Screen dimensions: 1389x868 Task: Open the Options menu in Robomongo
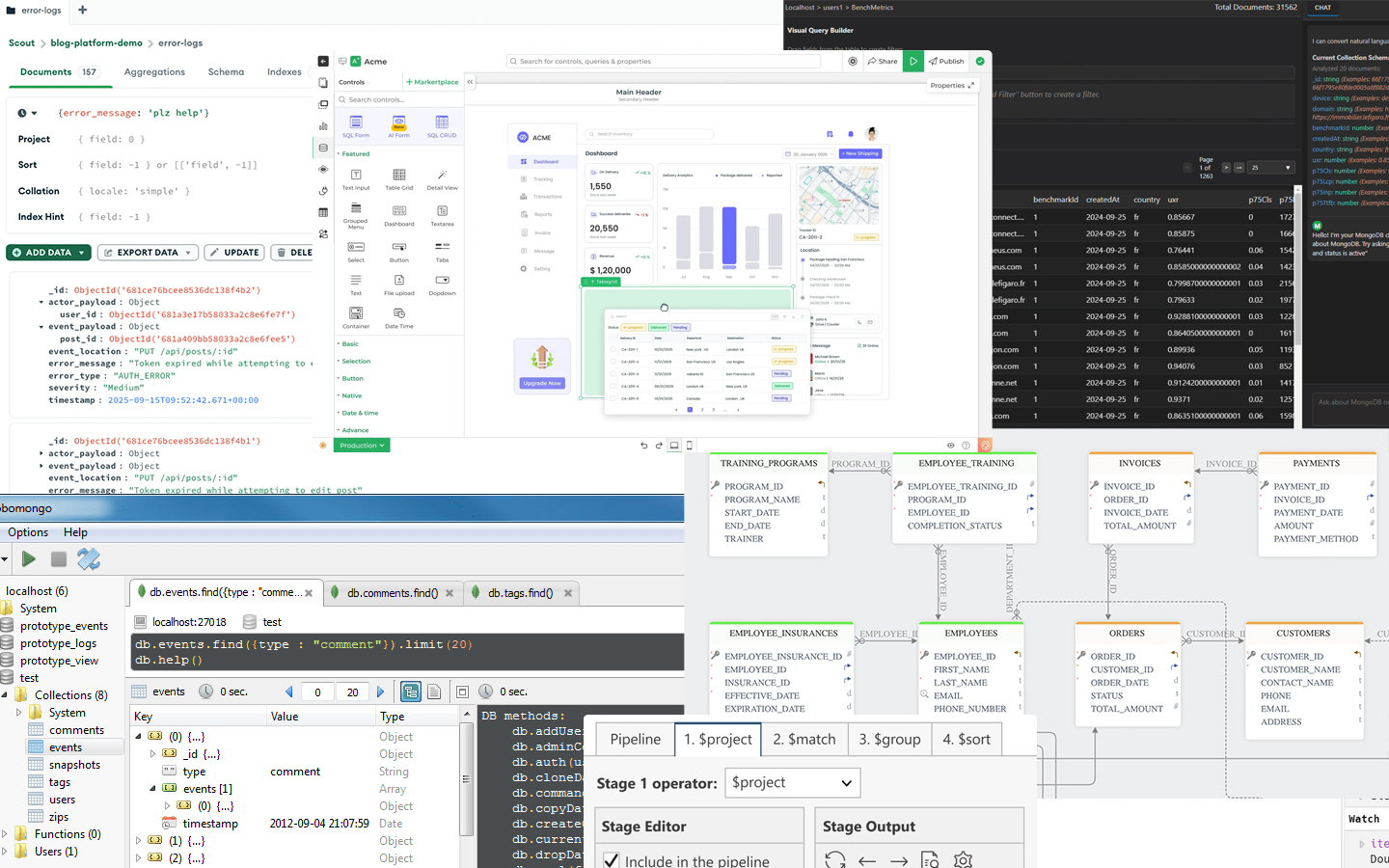pos(28,532)
